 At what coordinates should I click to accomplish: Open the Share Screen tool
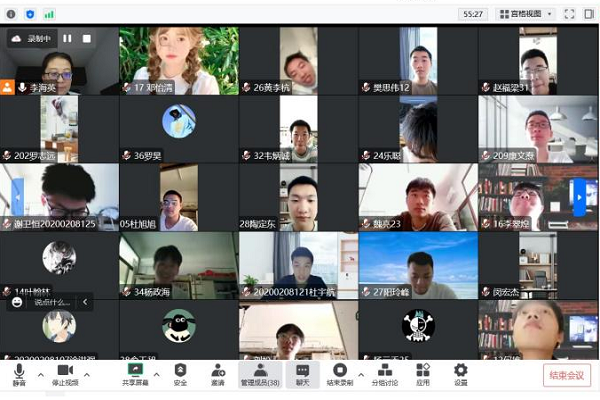pyautogui.click(x=134, y=374)
